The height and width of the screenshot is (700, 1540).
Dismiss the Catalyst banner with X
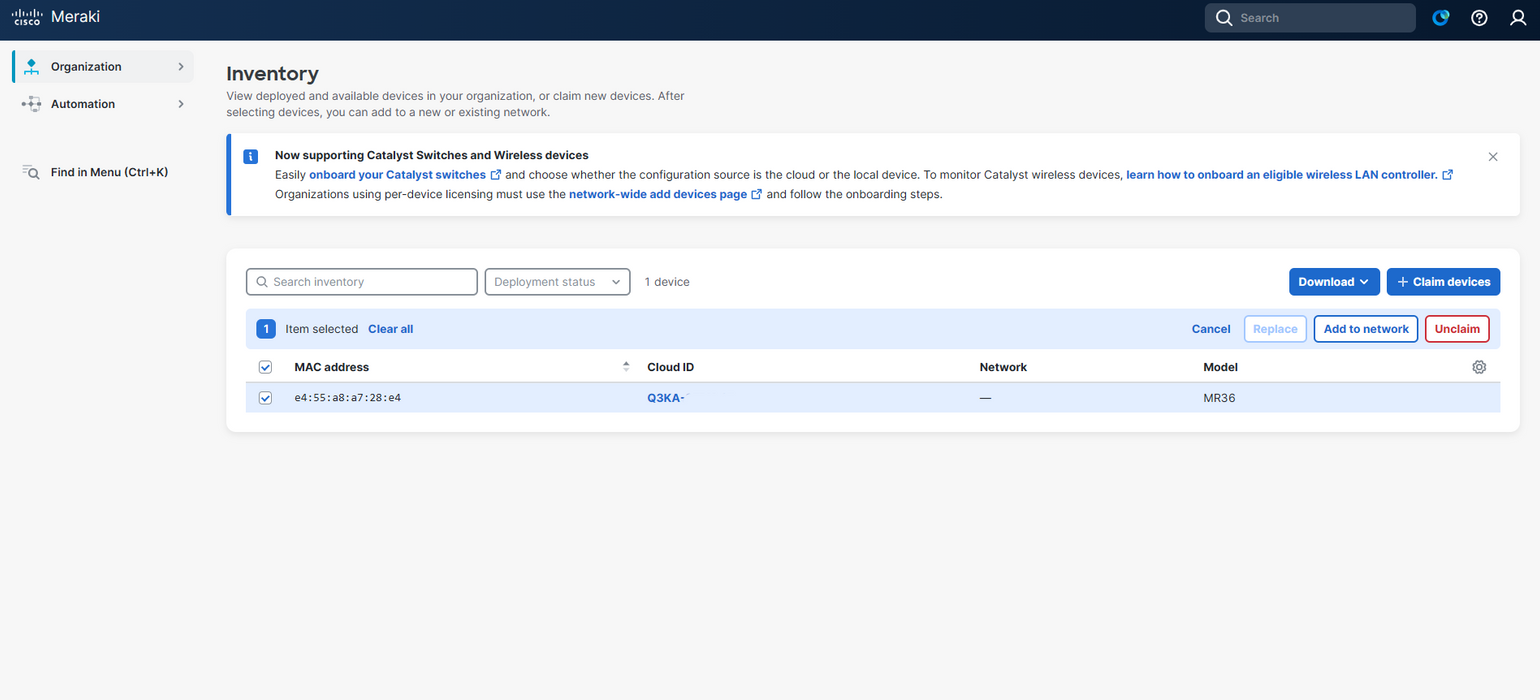[1493, 157]
